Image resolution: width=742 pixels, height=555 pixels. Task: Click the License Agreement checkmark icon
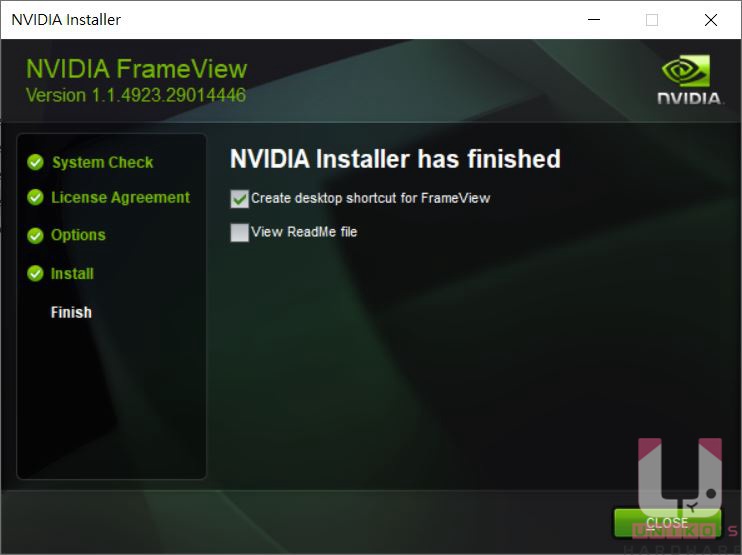(x=35, y=197)
